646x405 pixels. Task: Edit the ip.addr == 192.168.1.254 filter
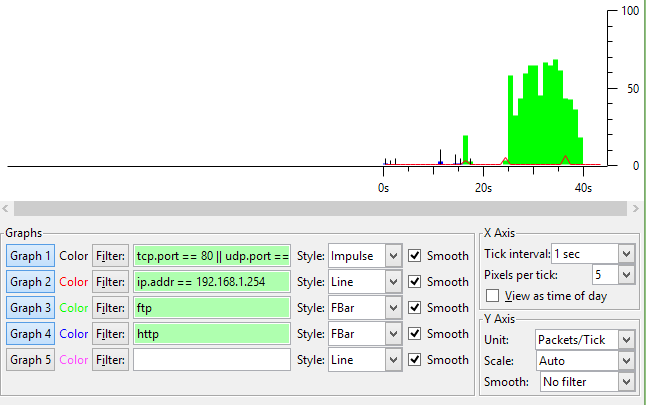pos(212,282)
